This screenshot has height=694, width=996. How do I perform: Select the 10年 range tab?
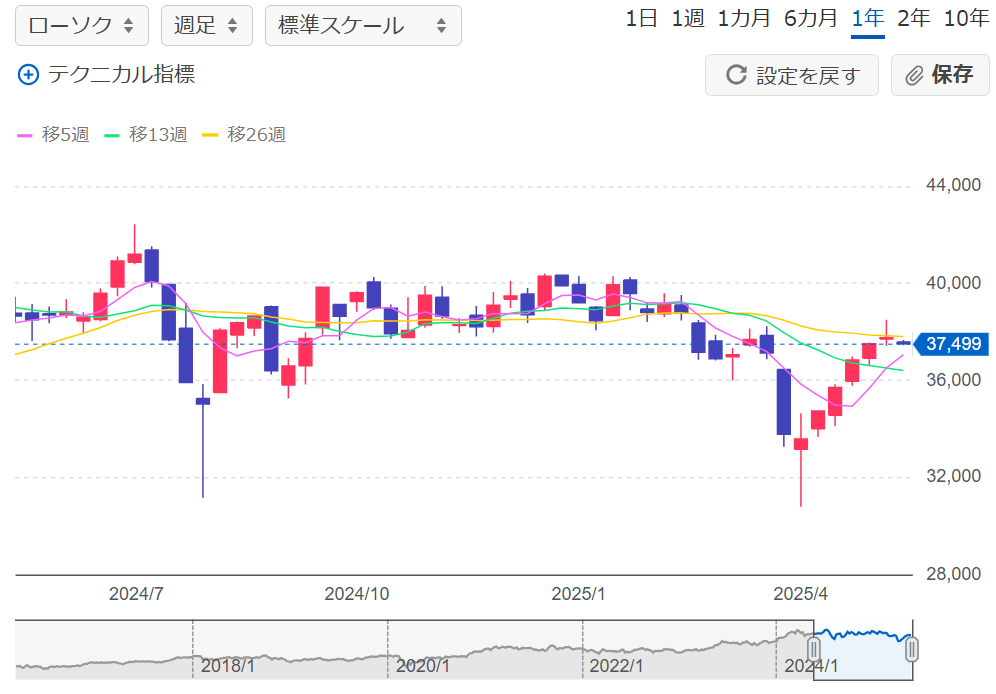coord(966,19)
